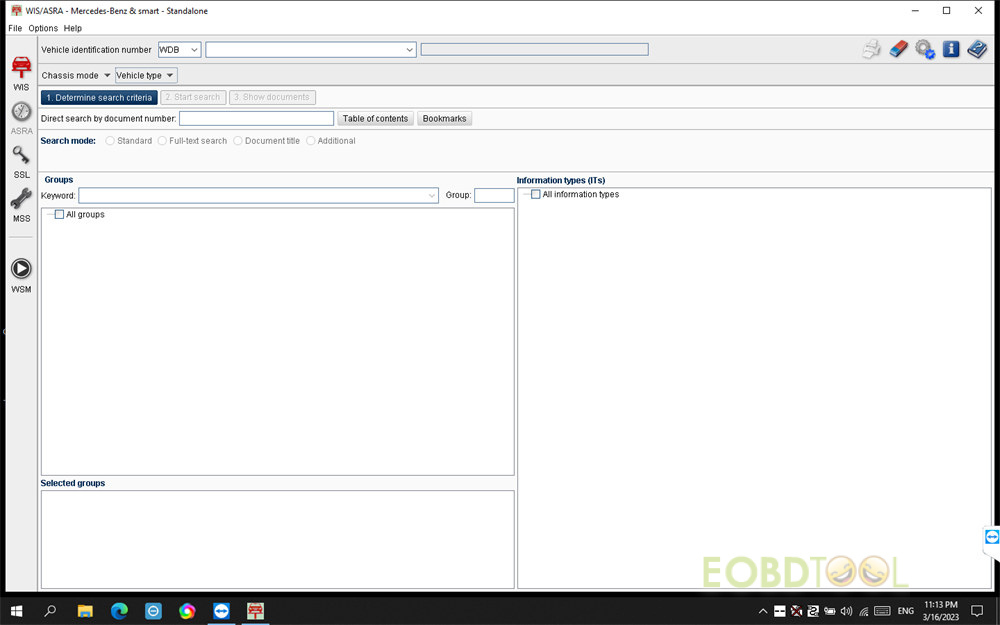Screen dimensions: 1000x625
Task: Open settings via the gear icon
Action: point(924,49)
